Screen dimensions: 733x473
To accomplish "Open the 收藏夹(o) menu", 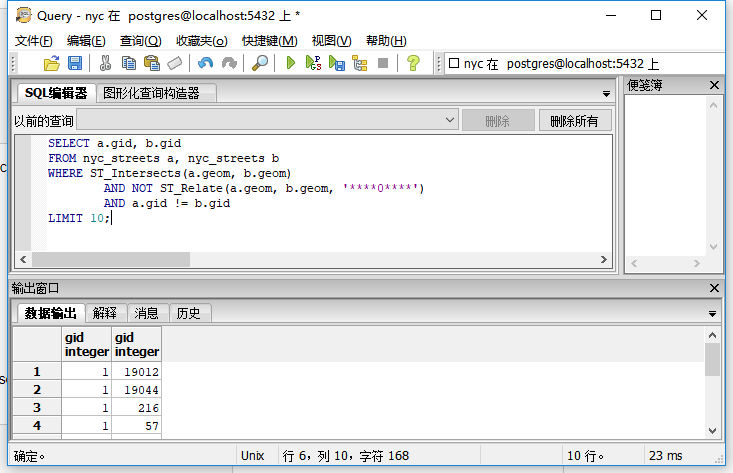I will 201,41.
